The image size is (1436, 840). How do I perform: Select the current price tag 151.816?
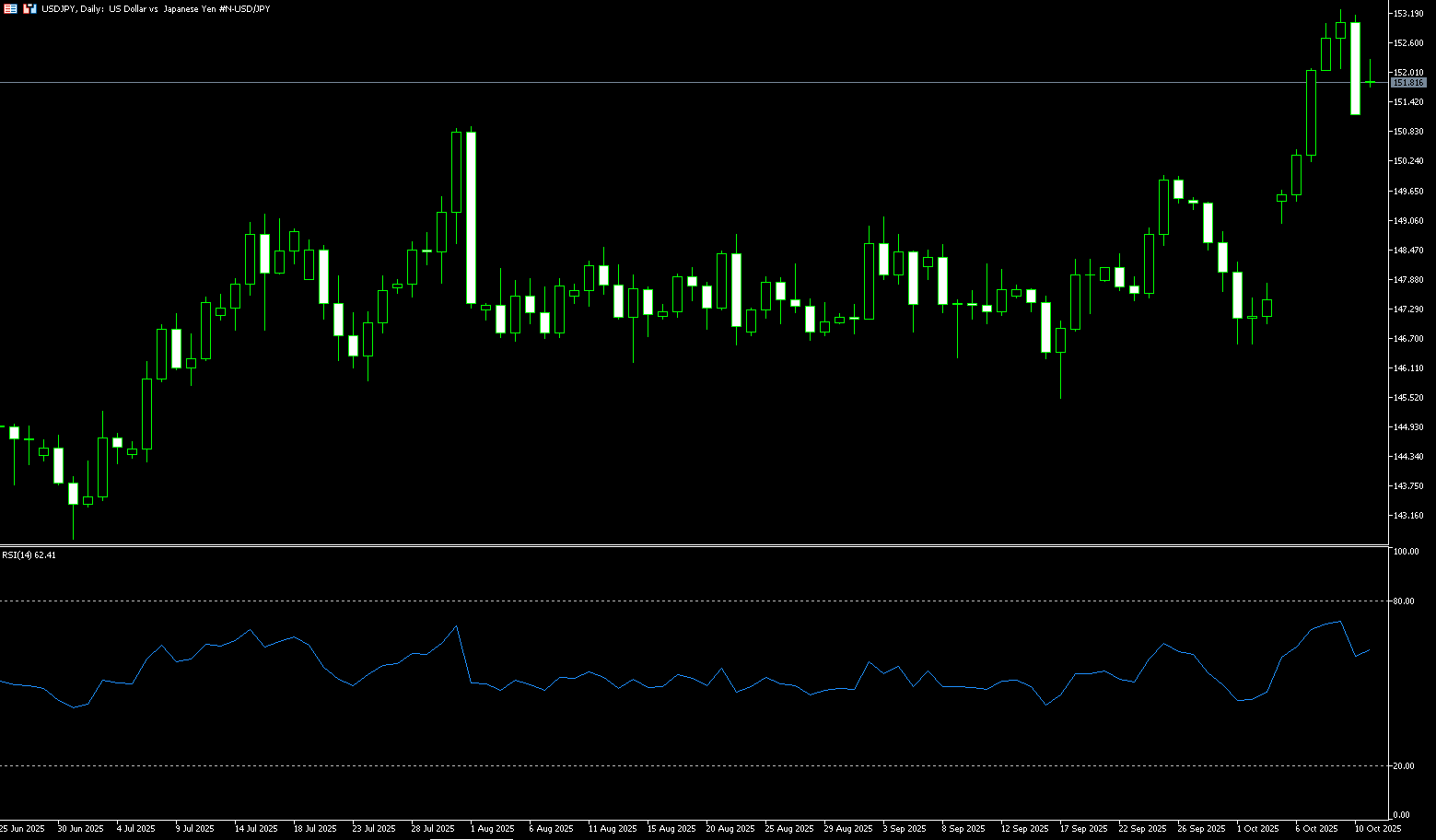[x=1408, y=83]
